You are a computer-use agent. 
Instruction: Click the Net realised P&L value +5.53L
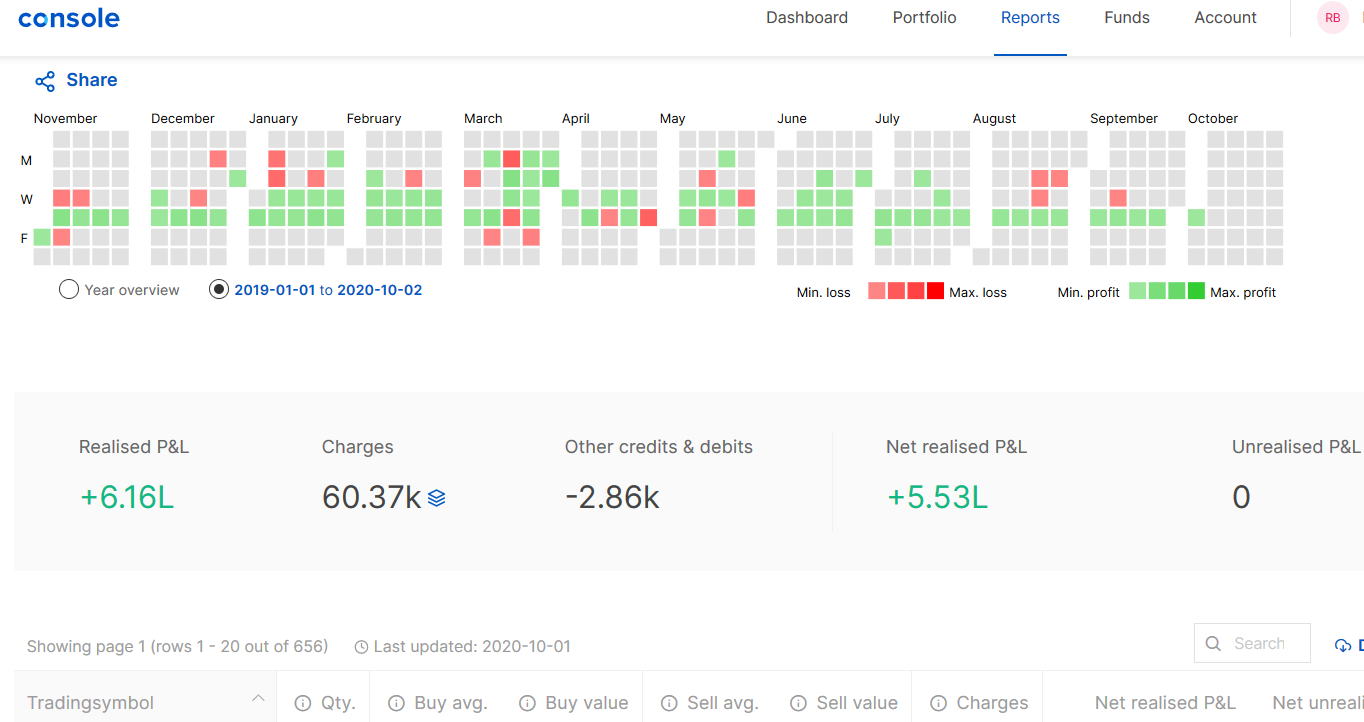[x=937, y=497]
